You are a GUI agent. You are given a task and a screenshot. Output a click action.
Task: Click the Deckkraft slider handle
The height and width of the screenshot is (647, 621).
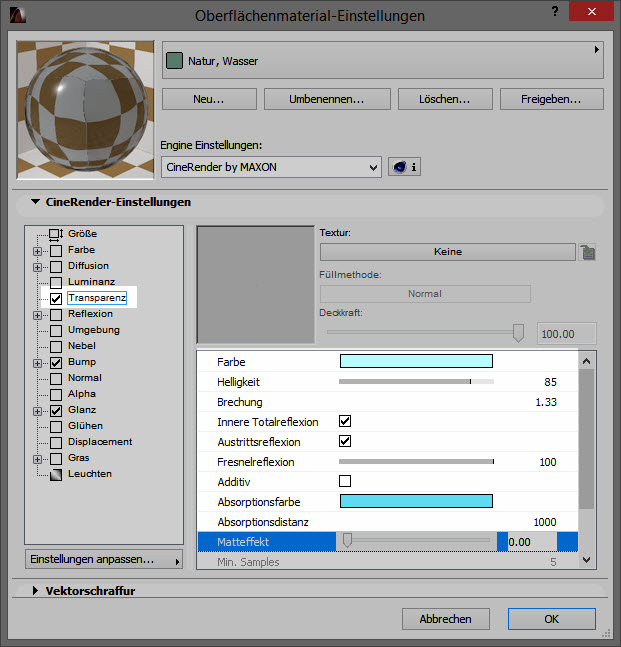point(518,333)
